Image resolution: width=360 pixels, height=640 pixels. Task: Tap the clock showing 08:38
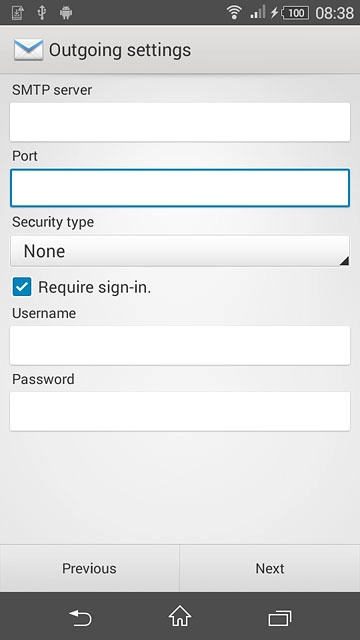click(334, 13)
